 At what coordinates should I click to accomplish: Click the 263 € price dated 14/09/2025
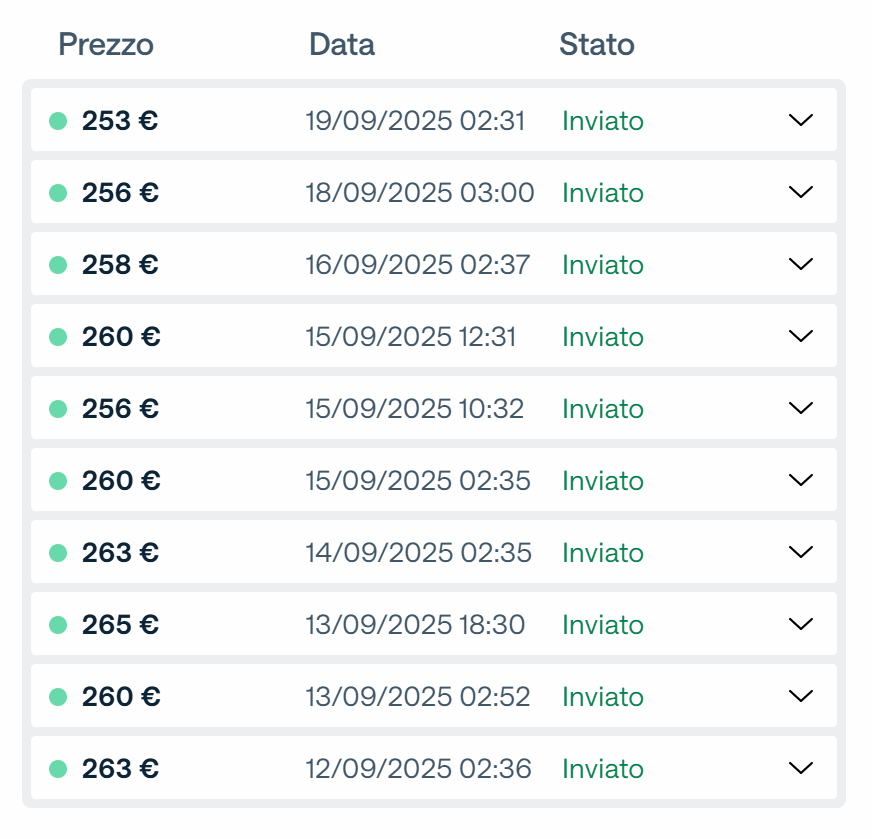[120, 553]
